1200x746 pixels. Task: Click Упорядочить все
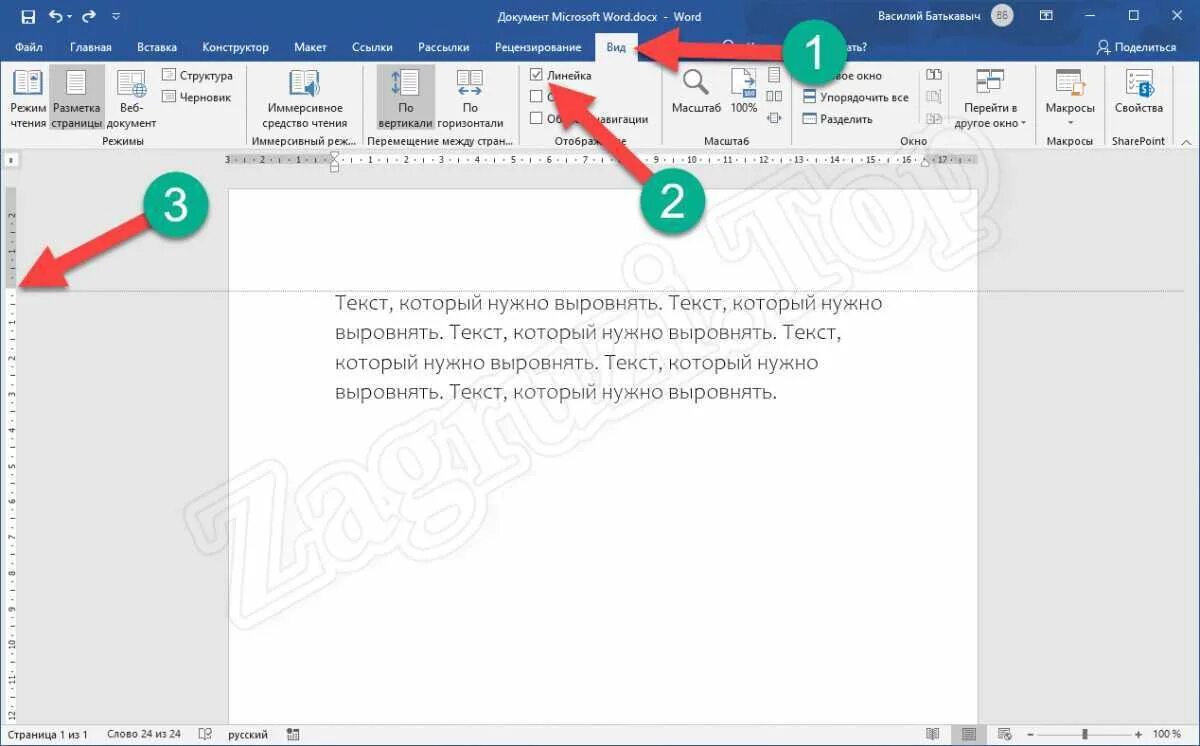click(856, 97)
